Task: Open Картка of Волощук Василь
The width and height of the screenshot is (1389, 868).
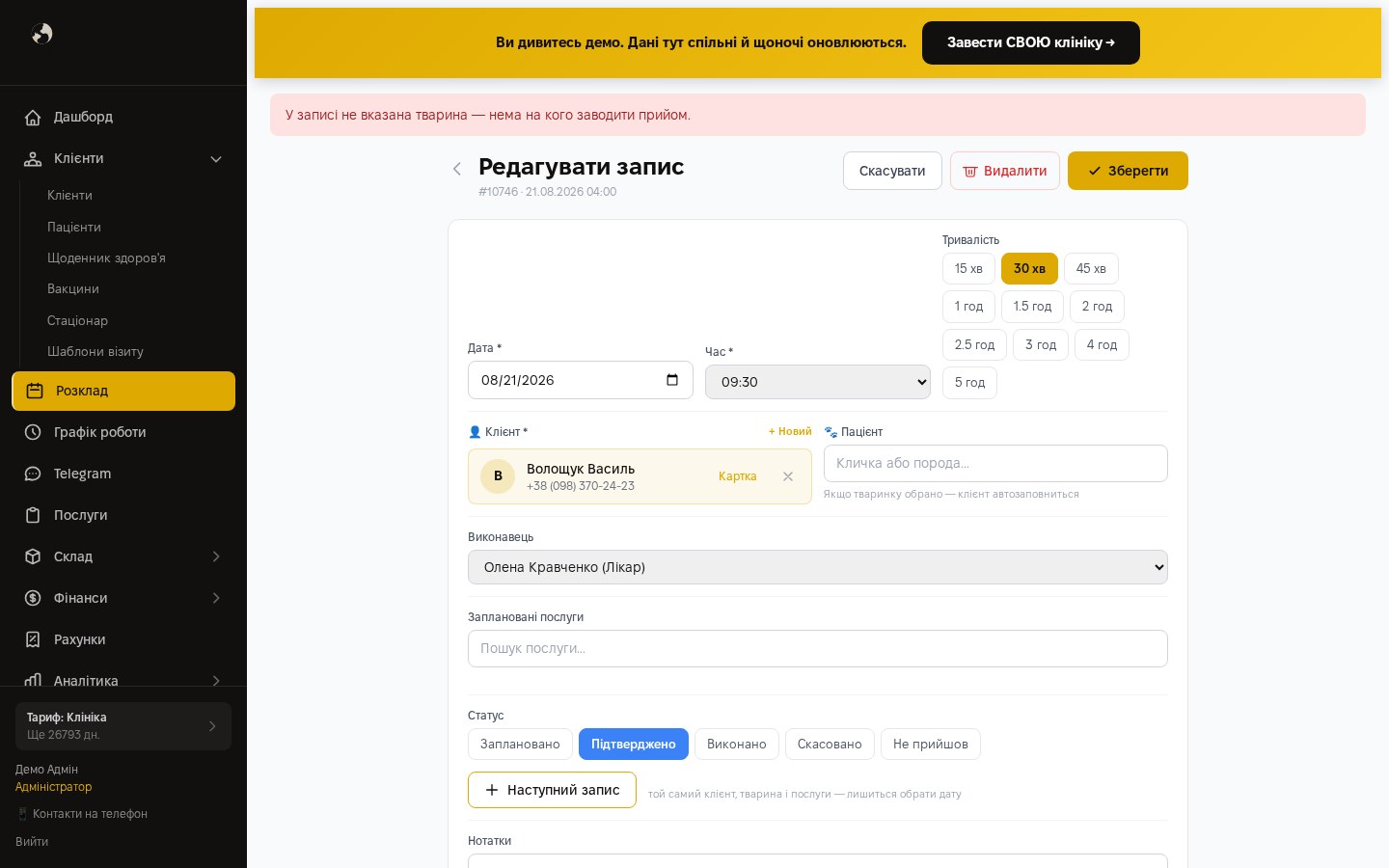Action: click(x=738, y=476)
